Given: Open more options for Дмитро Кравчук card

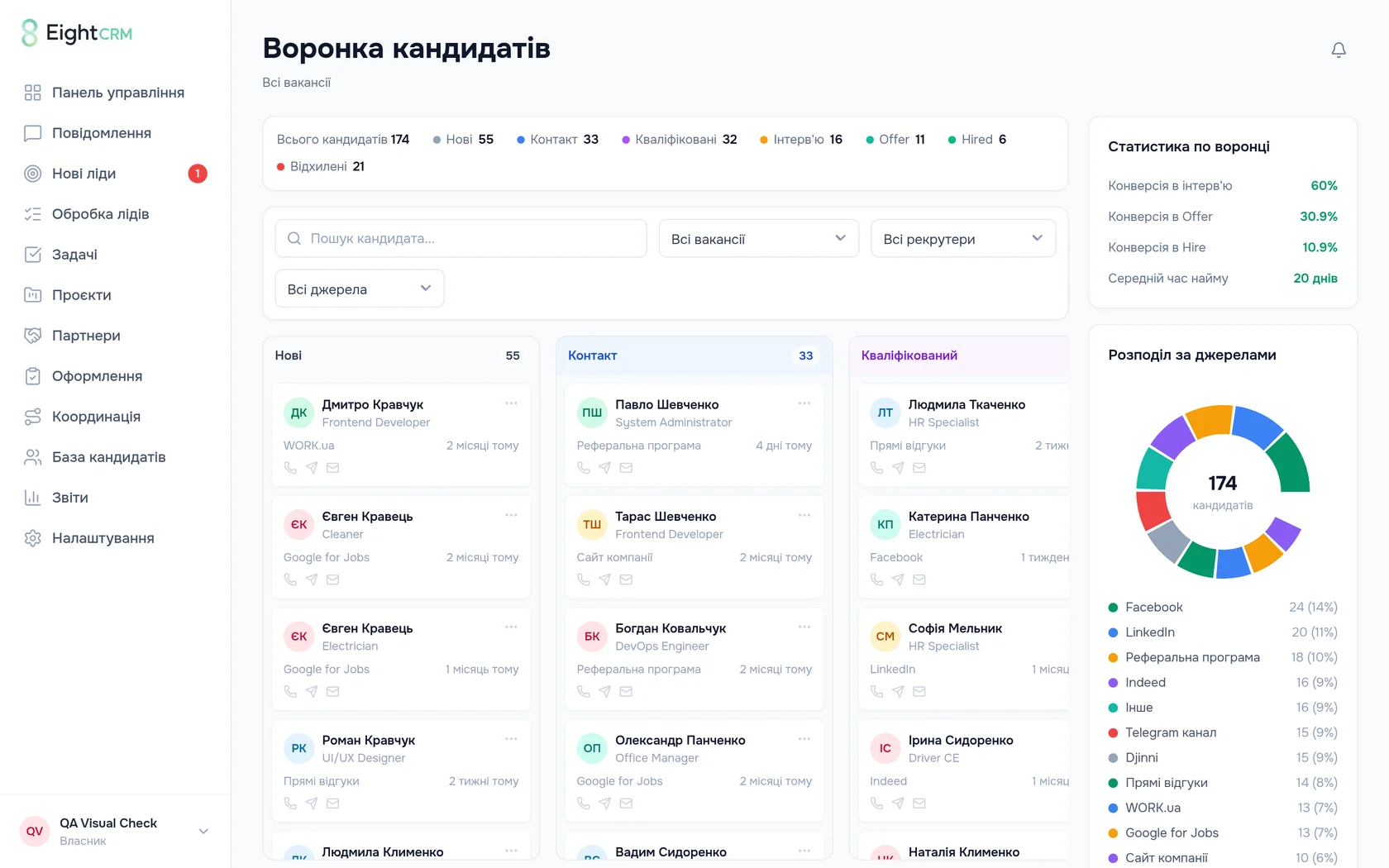Looking at the screenshot, I should pyautogui.click(x=511, y=403).
